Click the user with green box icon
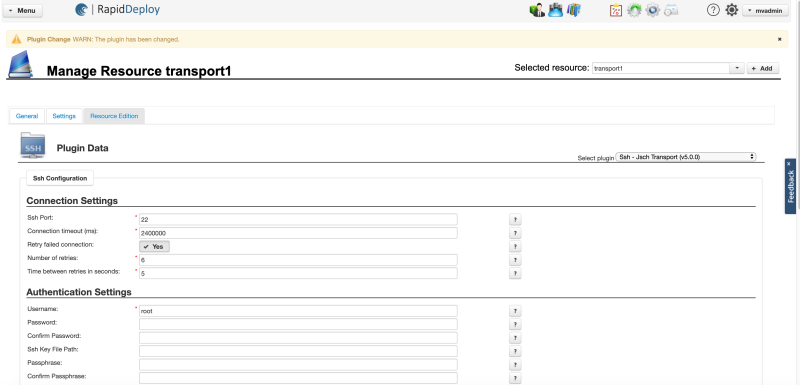800x385 pixels. tap(537, 10)
